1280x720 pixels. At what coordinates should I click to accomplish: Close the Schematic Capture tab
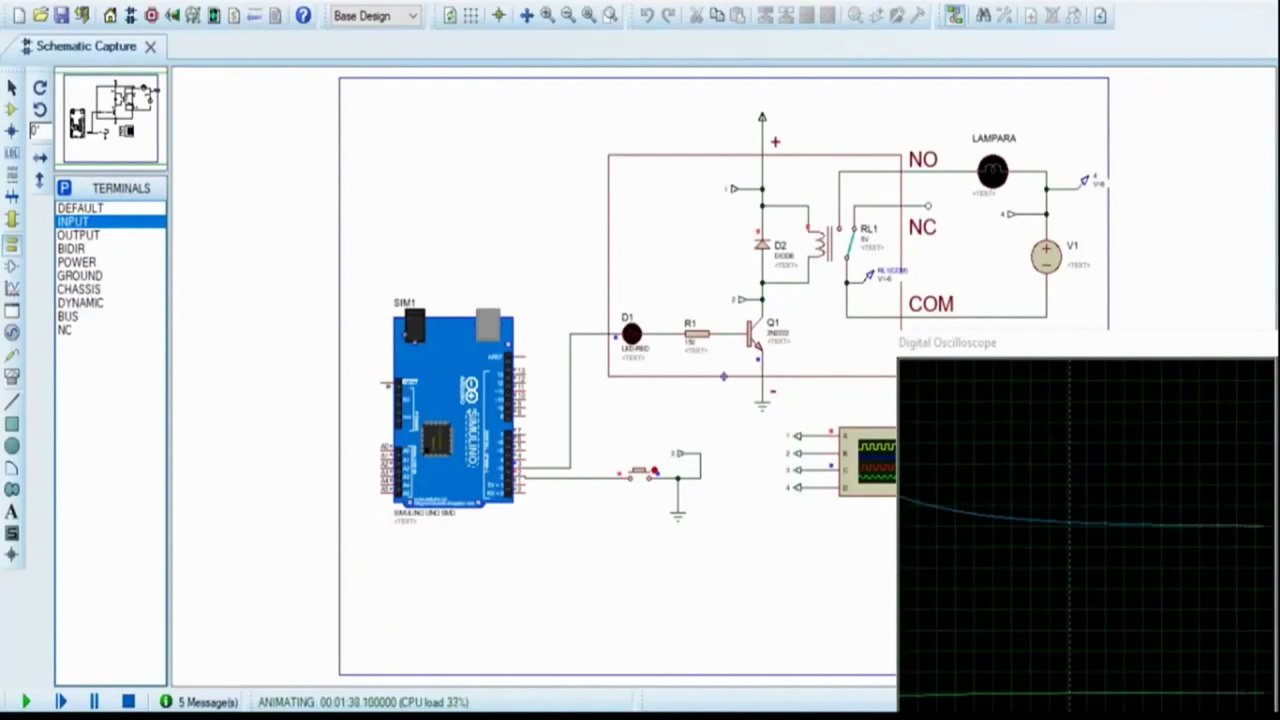(x=150, y=47)
